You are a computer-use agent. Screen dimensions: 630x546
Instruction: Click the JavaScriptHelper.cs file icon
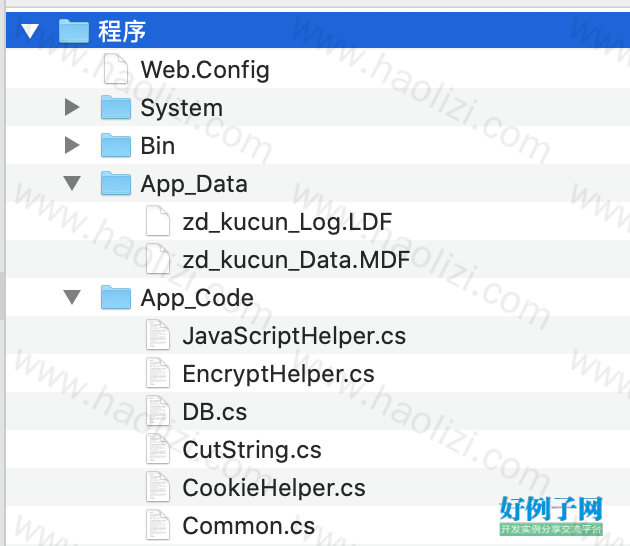tap(158, 335)
